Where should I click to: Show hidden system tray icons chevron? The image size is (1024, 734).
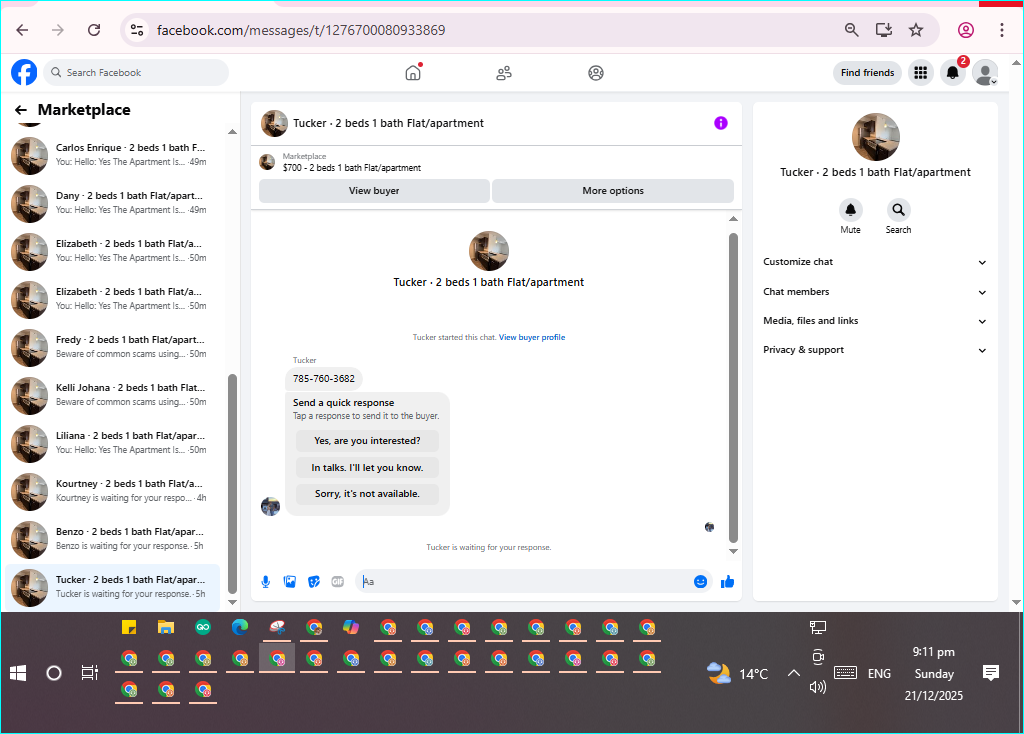[793, 673]
